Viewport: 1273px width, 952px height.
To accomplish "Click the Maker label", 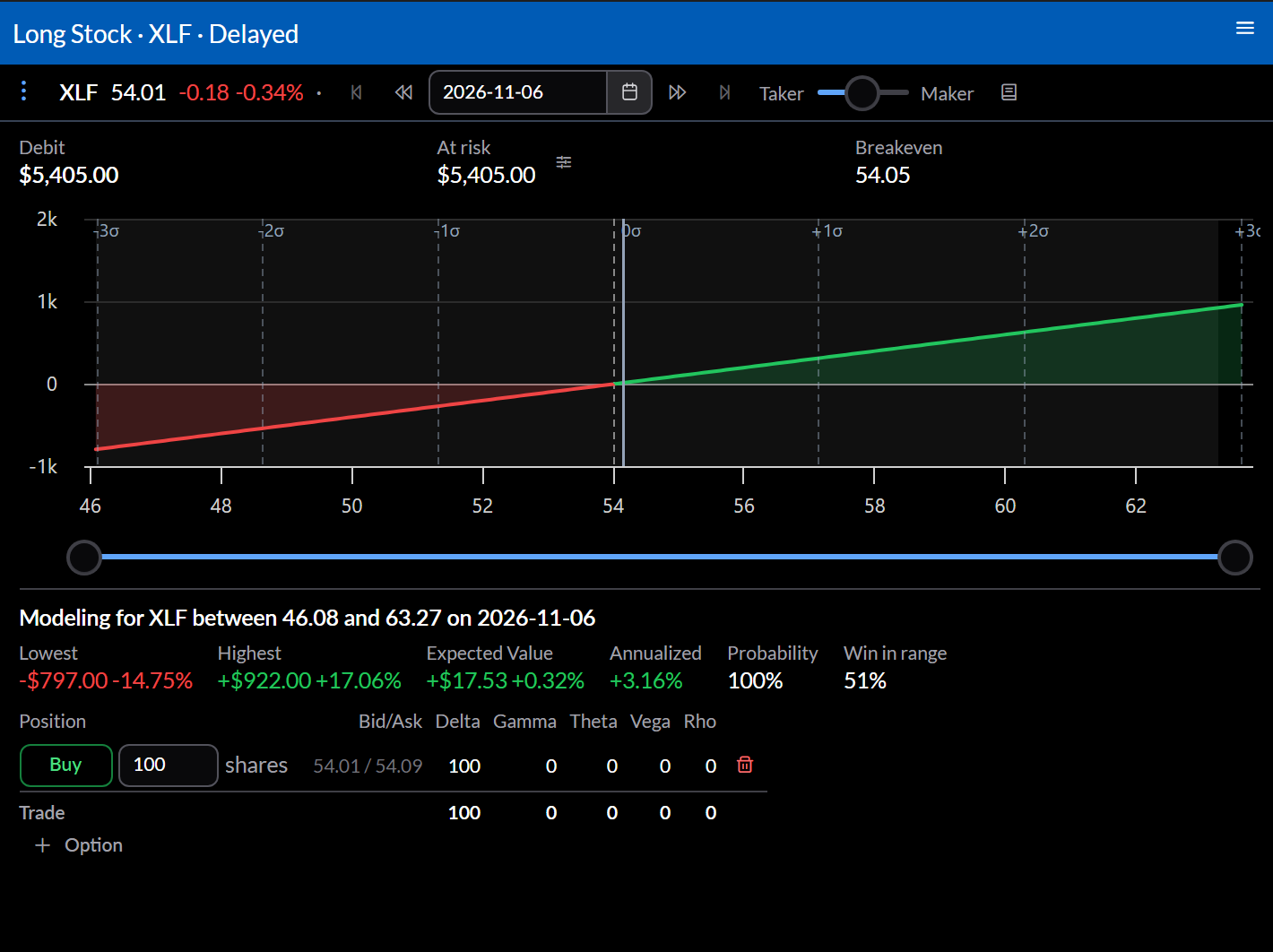I will [947, 93].
